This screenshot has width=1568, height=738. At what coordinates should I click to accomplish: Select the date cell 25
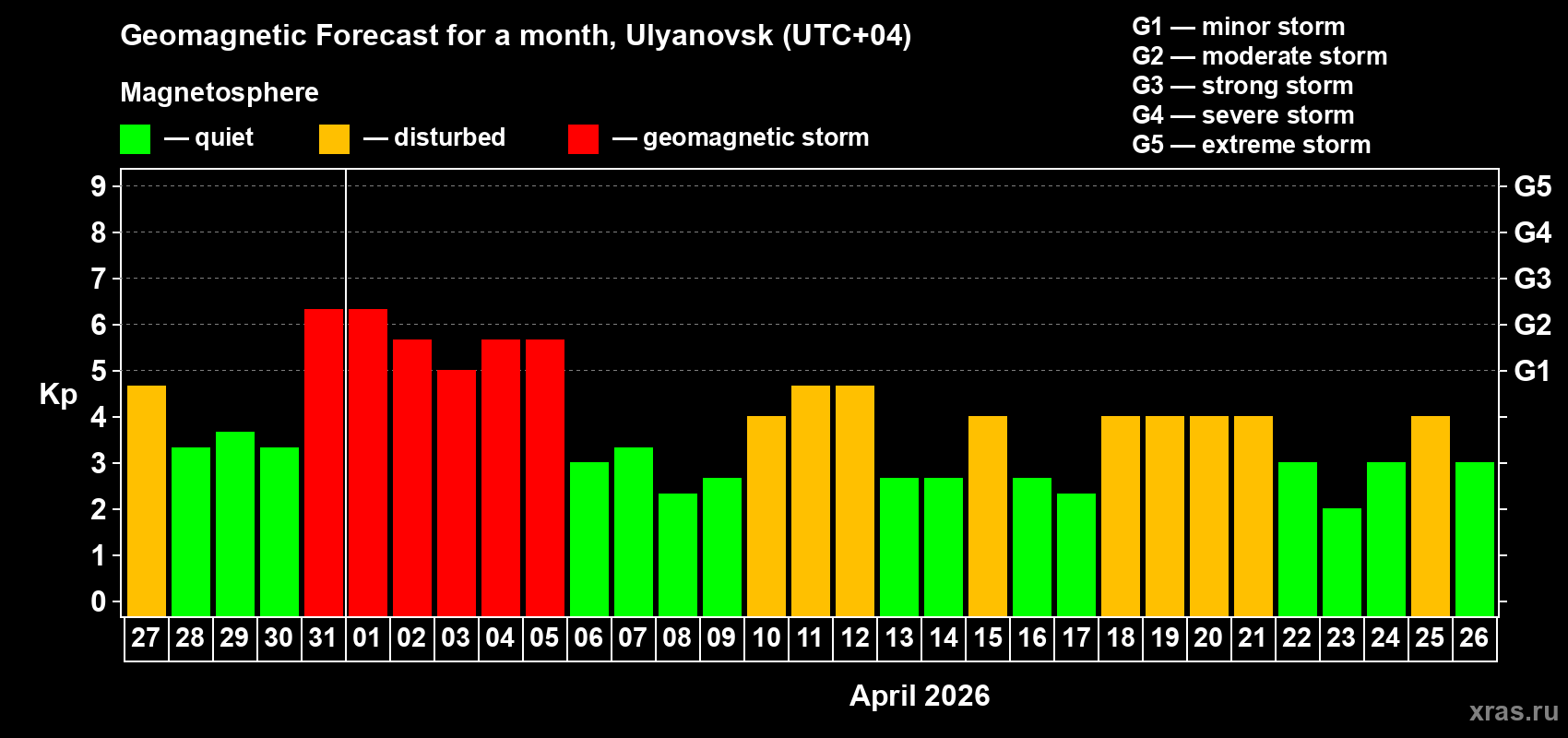click(x=1430, y=638)
